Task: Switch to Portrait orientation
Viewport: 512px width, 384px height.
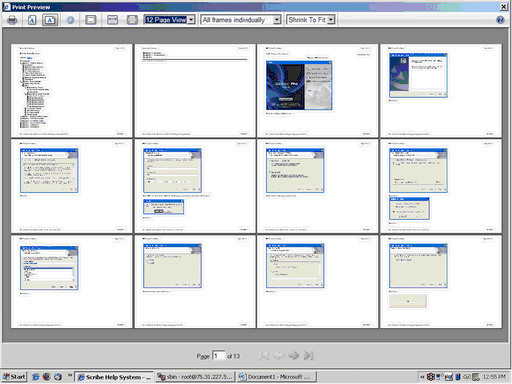Action: coord(32,20)
